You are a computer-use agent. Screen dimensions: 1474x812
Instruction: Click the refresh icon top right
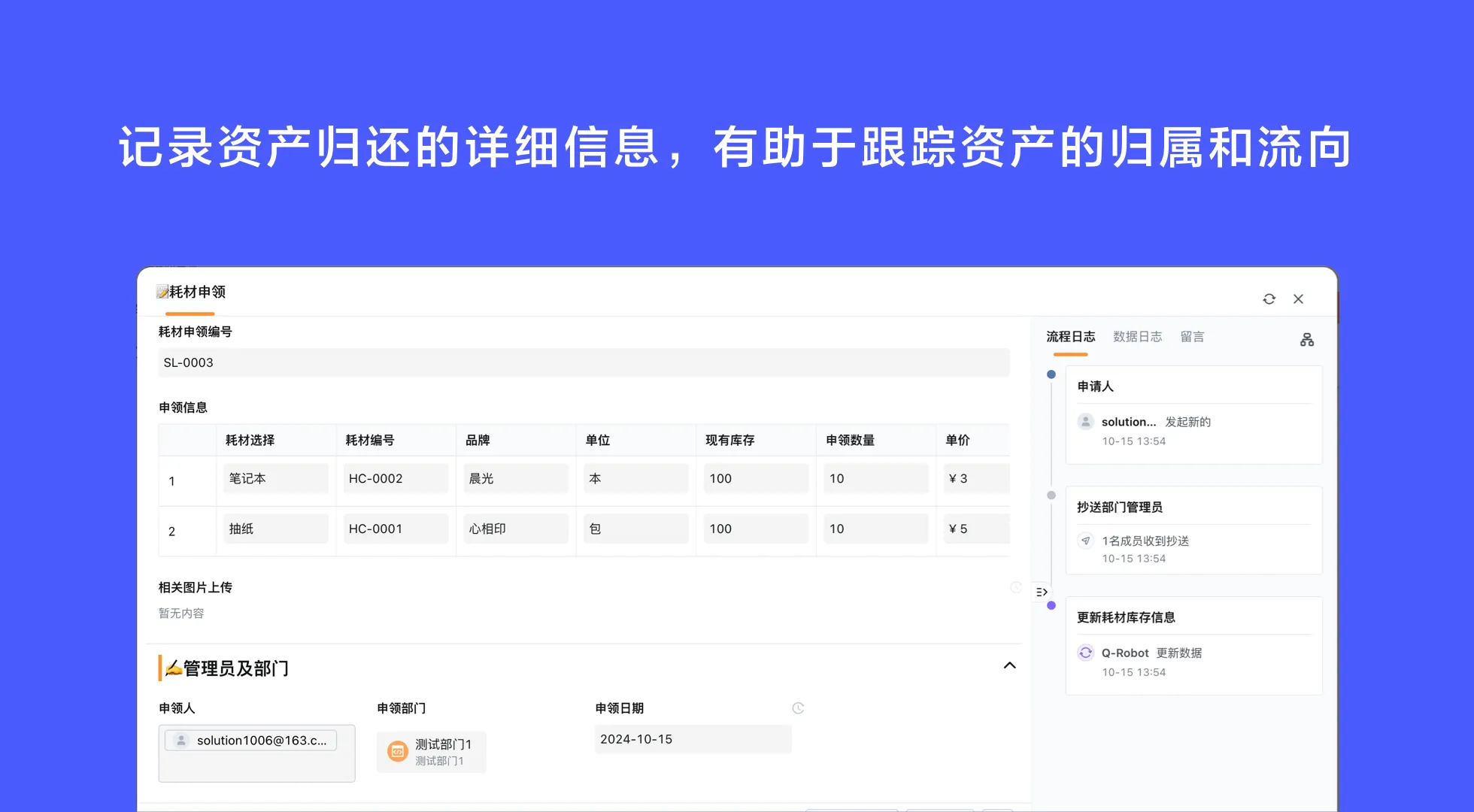click(1269, 298)
